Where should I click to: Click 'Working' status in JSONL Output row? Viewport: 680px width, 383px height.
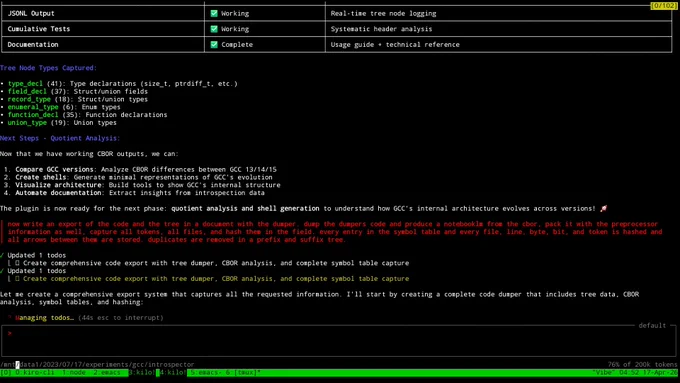235,13
